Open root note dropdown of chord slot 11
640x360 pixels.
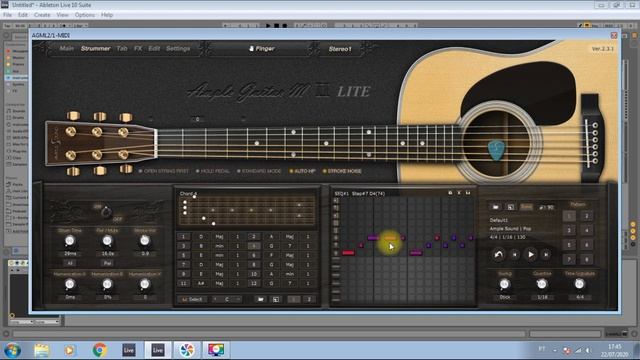pos(201,283)
